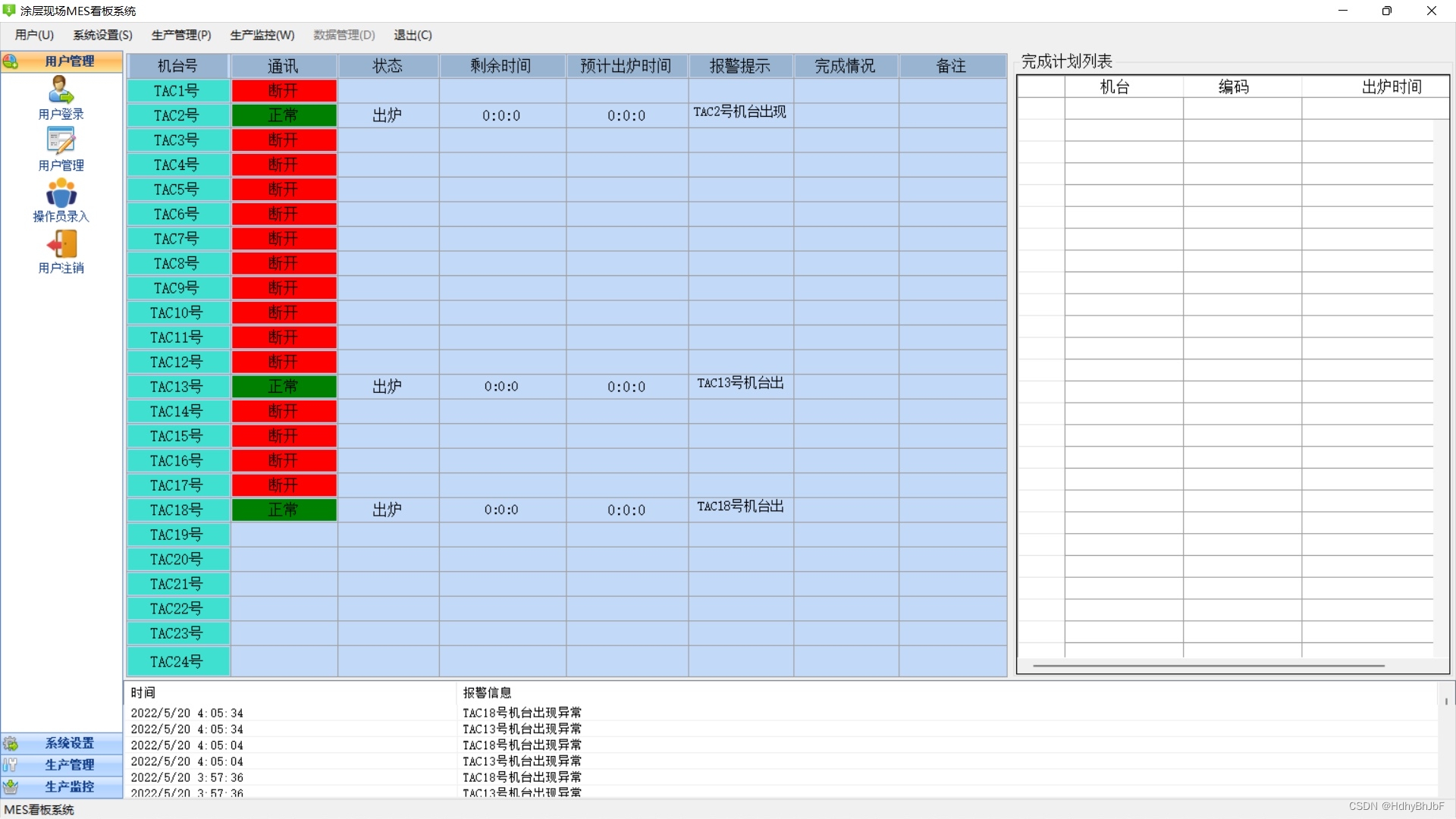
Task: Click the 生产监控 sidebar icon
Action: tap(11, 786)
